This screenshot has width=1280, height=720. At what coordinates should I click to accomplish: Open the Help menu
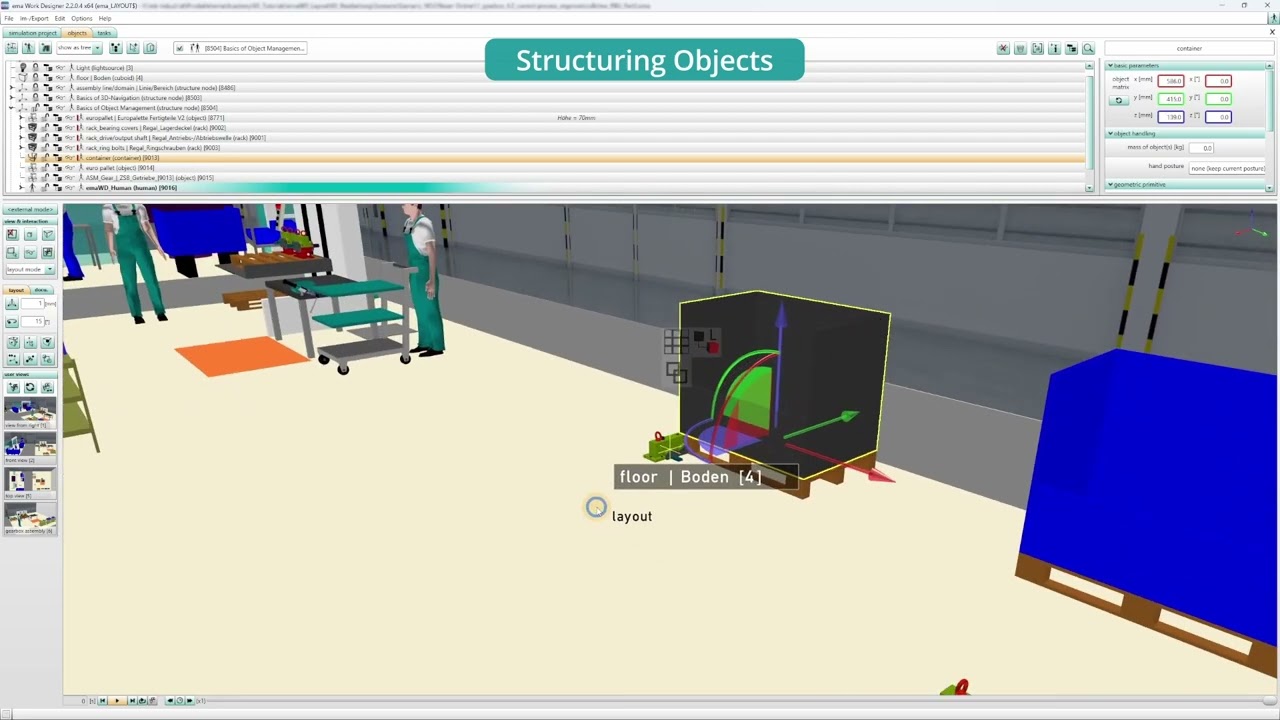[x=105, y=18]
